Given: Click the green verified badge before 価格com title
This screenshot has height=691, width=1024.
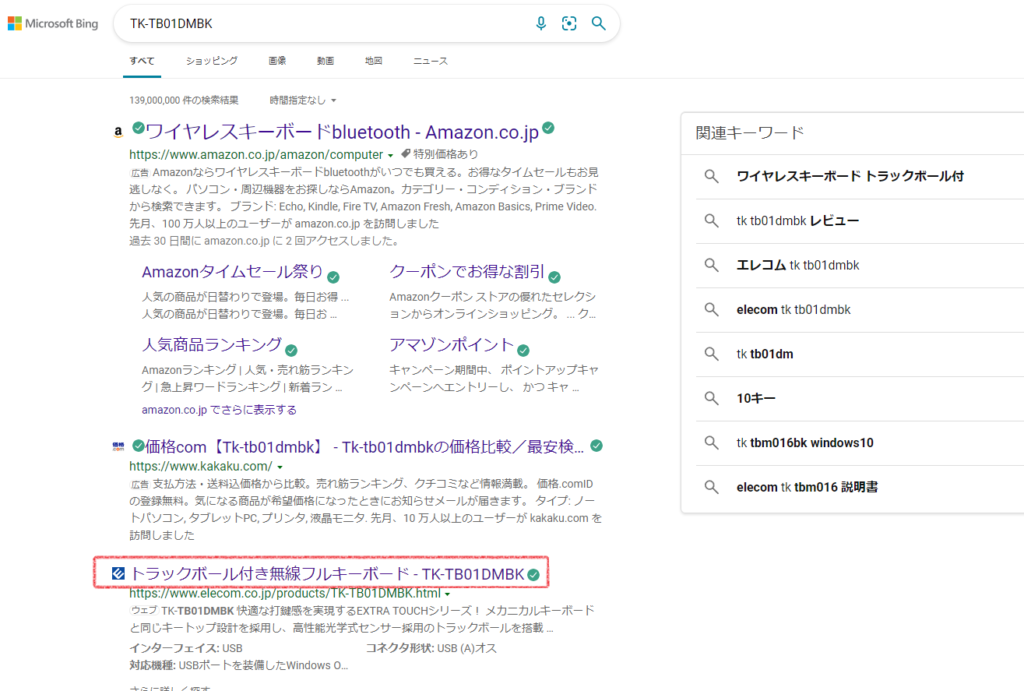Looking at the screenshot, I should 138,445.
